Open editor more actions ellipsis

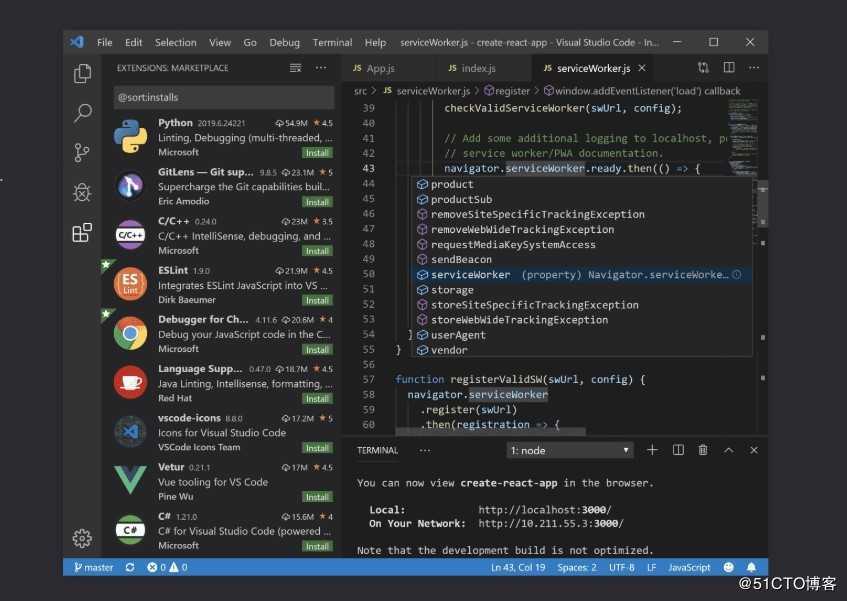point(754,67)
